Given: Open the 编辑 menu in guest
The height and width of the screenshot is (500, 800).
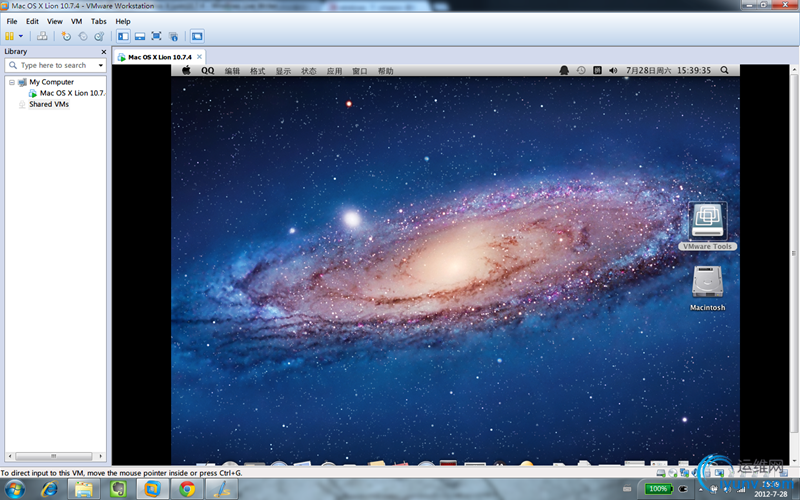Looking at the screenshot, I should pyautogui.click(x=232, y=71).
